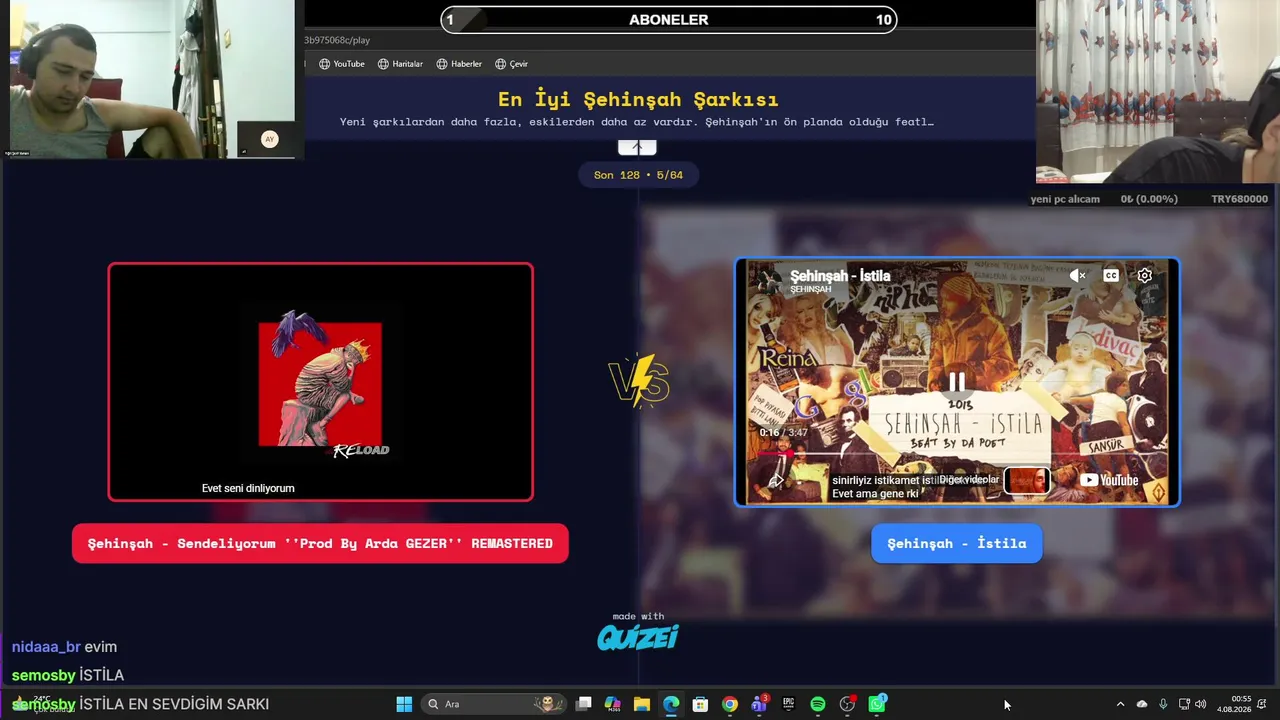
Task: Click the microphone tray icon
Action: pyautogui.click(x=1163, y=704)
